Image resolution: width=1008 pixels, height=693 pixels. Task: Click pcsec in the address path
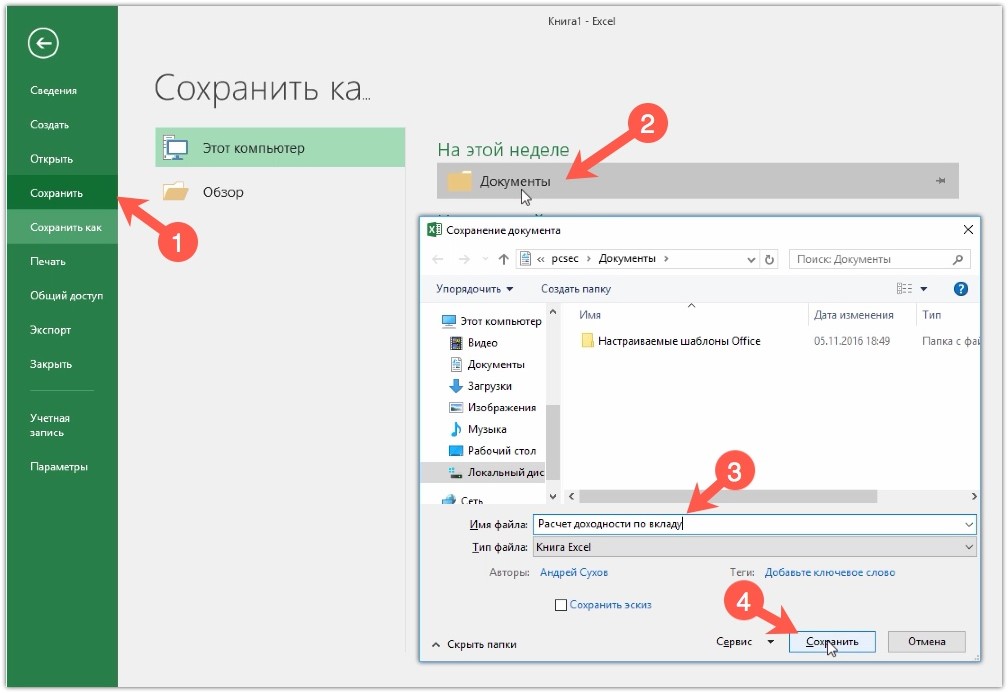[564, 258]
